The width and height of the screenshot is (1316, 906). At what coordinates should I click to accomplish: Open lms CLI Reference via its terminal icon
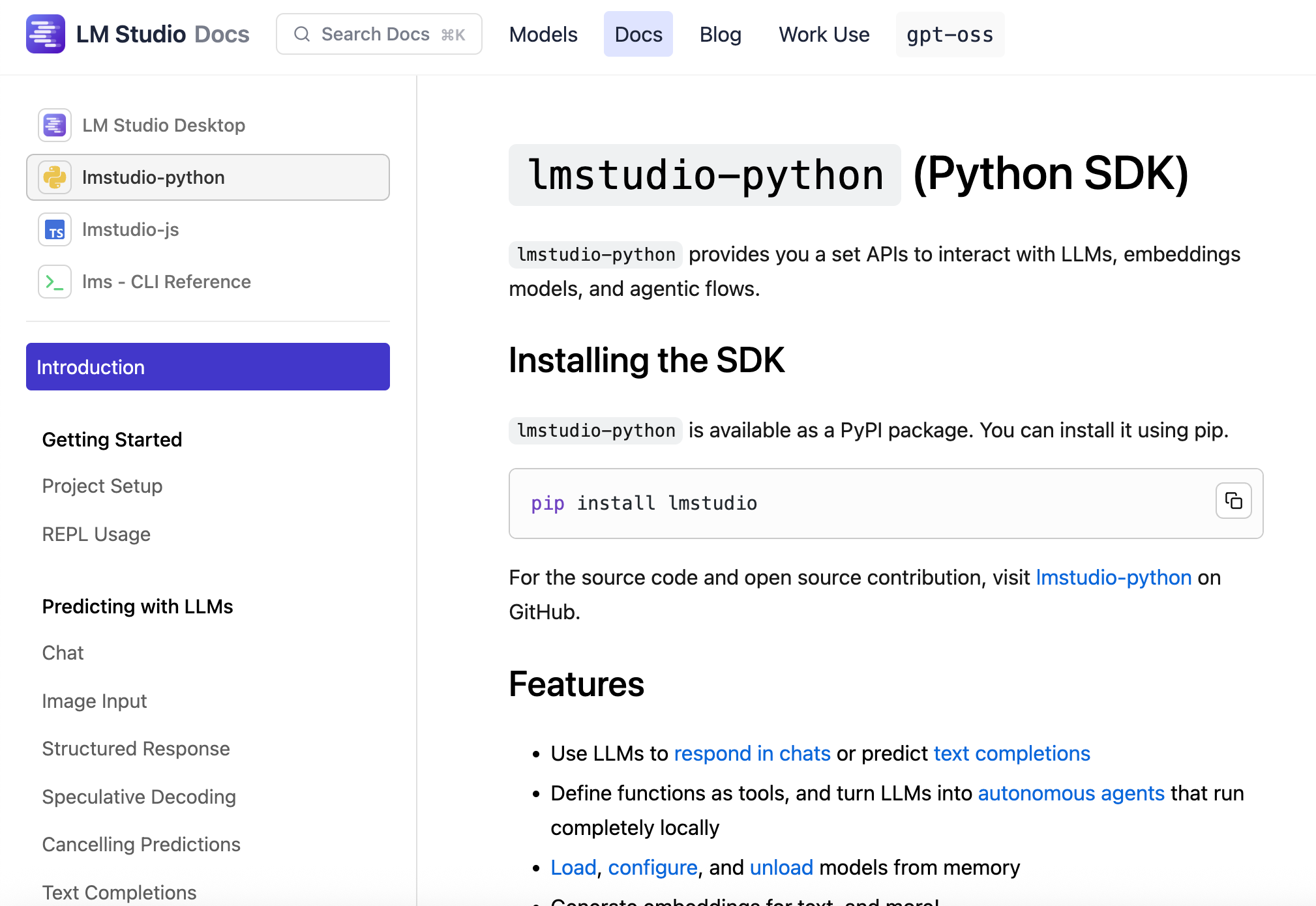coord(55,282)
